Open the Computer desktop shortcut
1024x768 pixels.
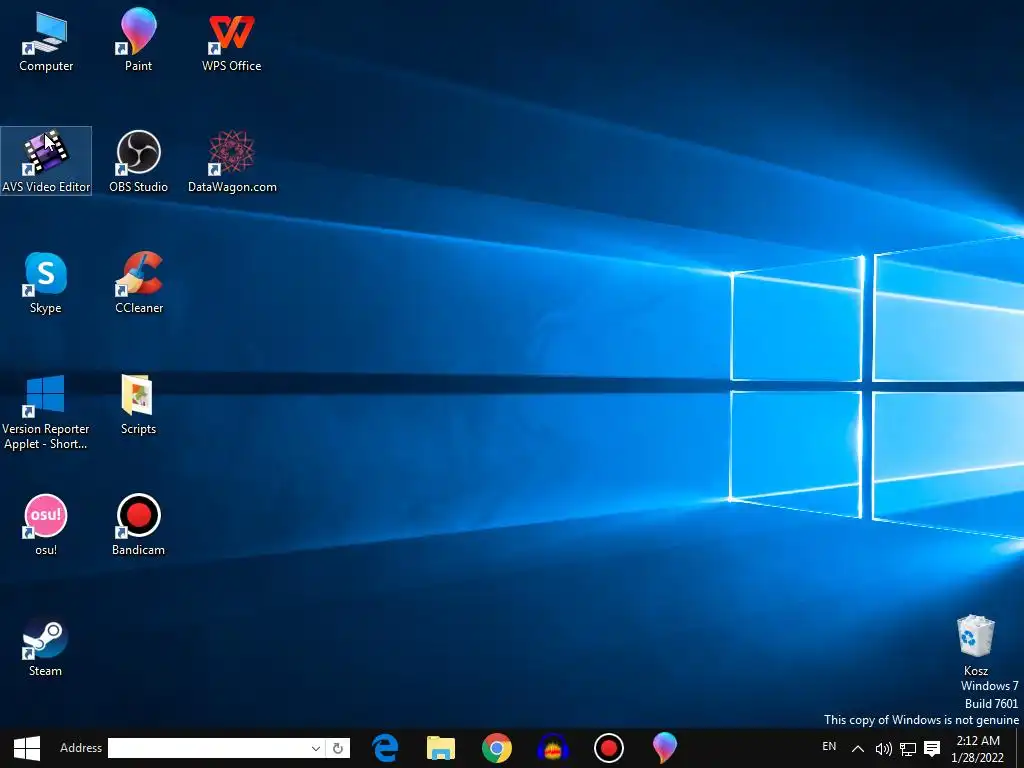click(46, 40)
